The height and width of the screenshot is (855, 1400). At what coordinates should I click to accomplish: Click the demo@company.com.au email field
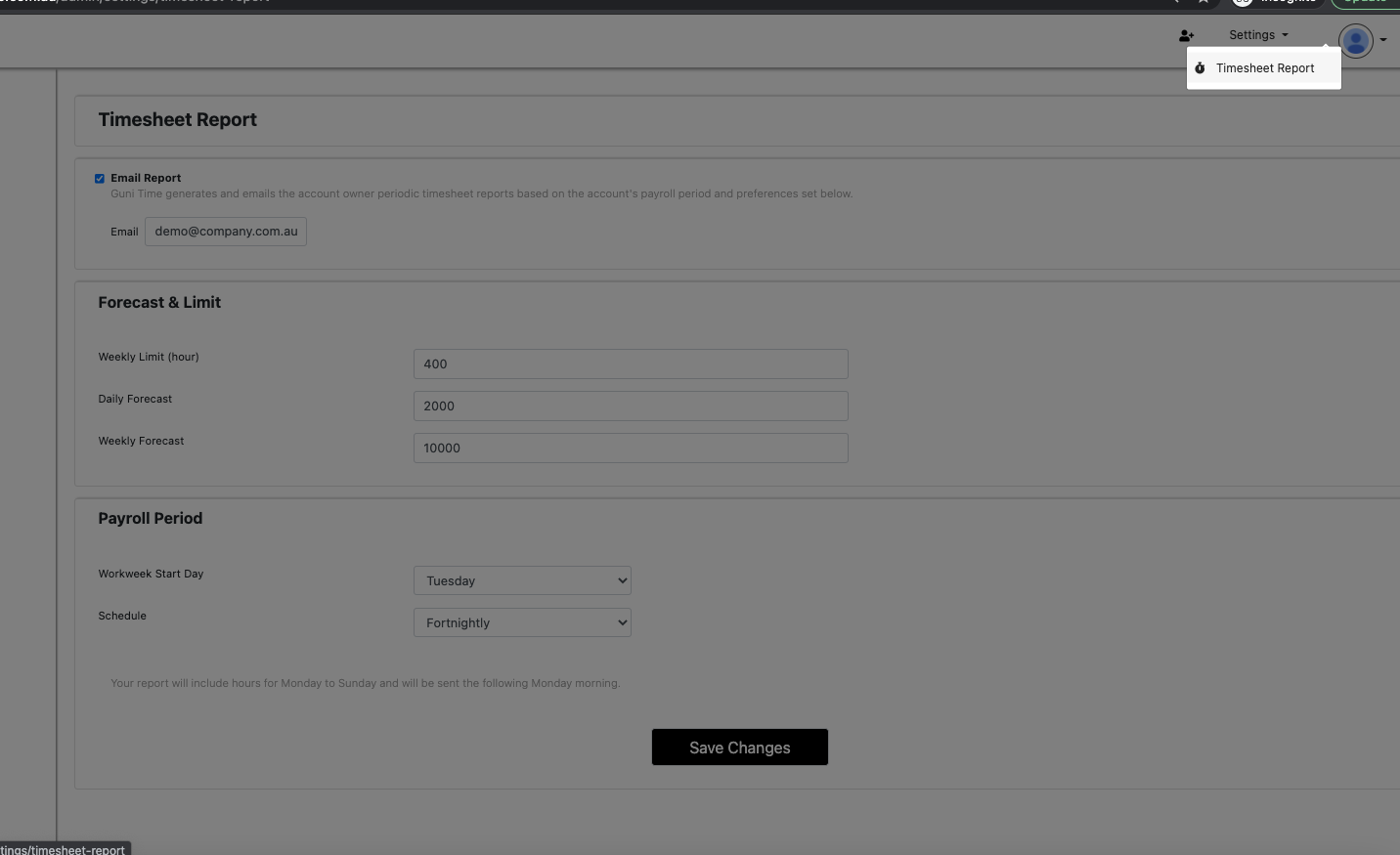click(225, 231)
